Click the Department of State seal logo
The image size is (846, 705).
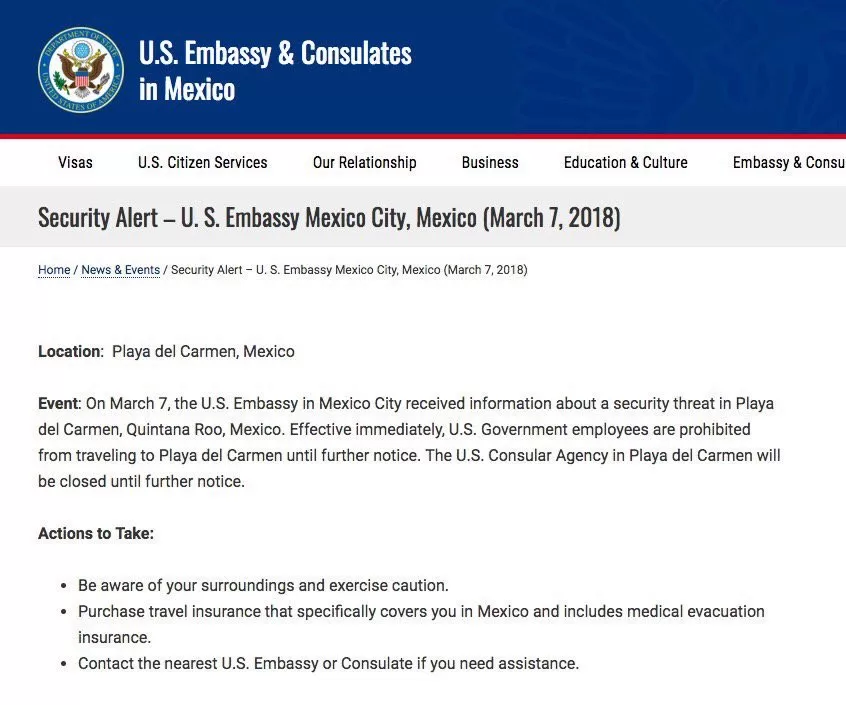click(81, 70)
